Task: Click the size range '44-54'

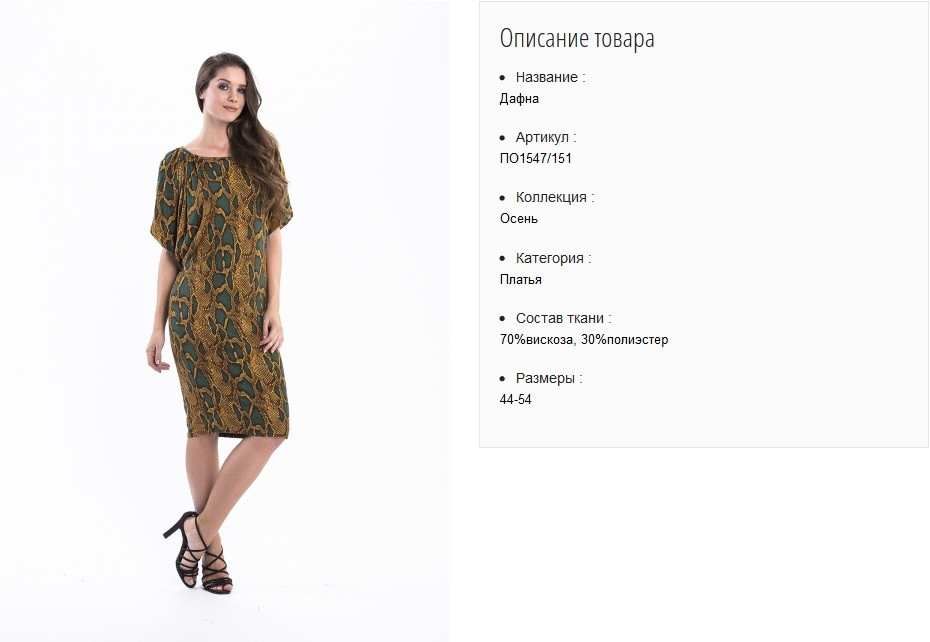Action: [x=515, y=400]
